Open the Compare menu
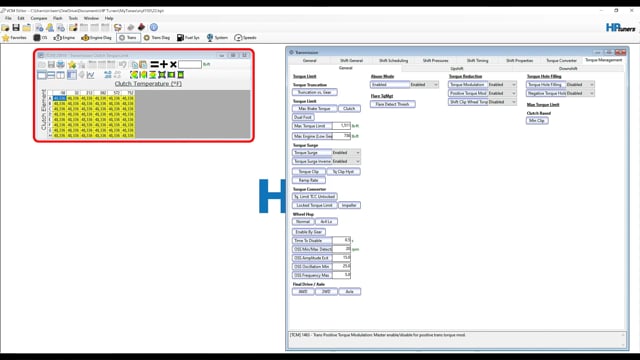Image resolution: width=640 pixels, height=360 pixels. pyautogui.click(x=39, y=18)
